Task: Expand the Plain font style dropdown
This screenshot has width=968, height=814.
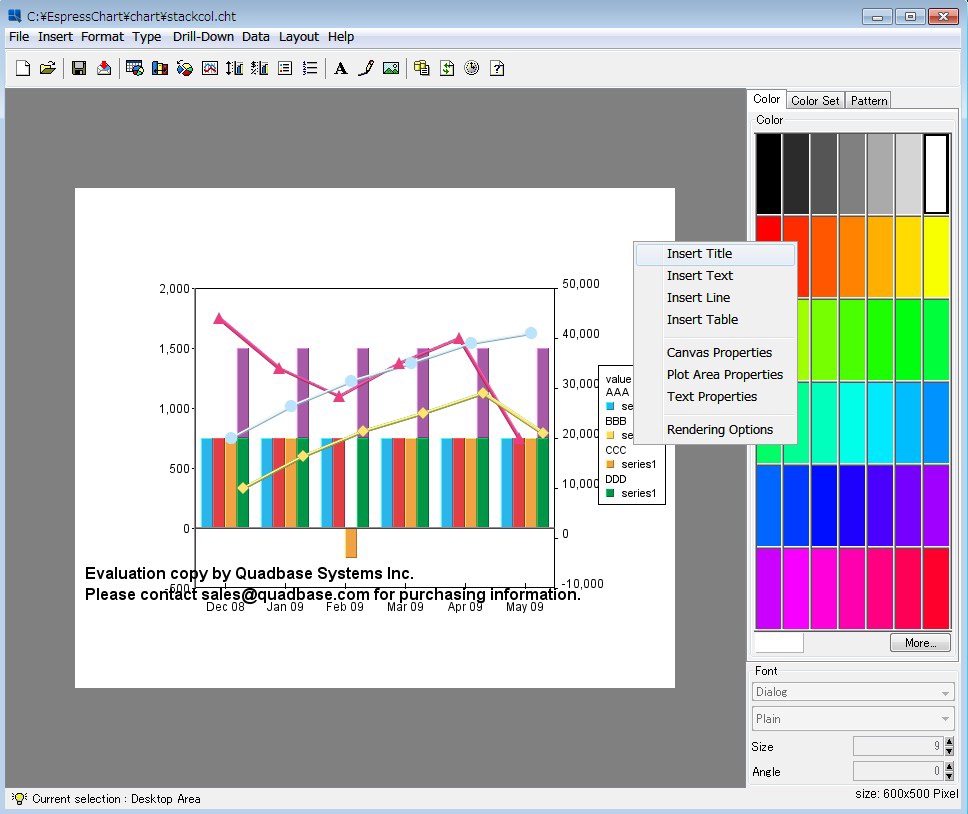Action: click(945, 719)
